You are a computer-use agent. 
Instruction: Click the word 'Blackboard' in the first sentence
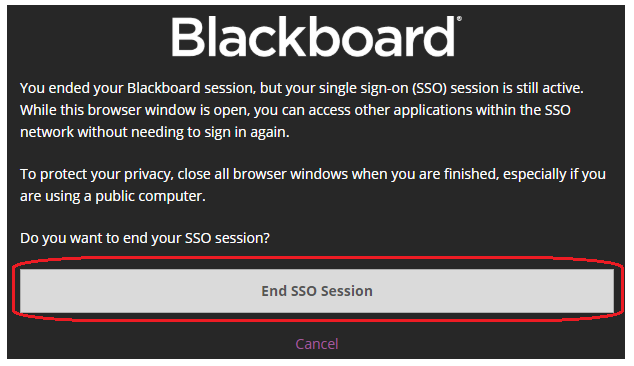(x=164, y=88)
